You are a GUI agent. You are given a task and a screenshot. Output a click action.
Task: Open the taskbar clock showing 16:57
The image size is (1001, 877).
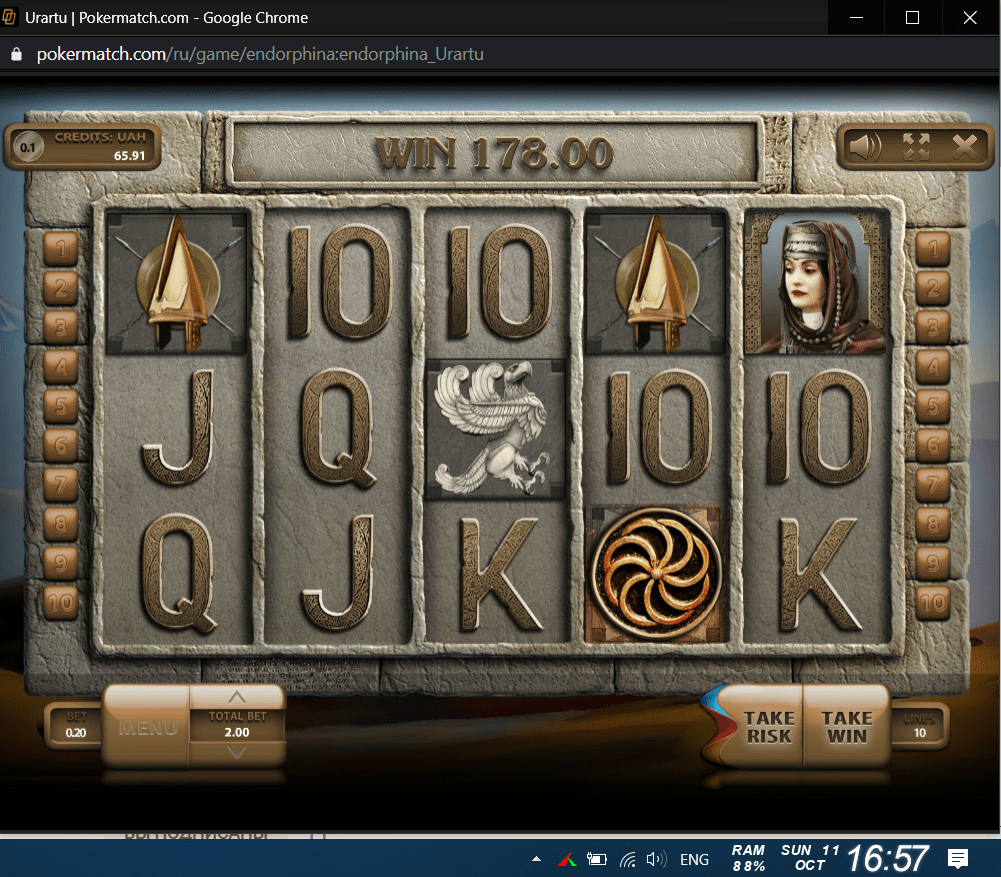(887, 858)
